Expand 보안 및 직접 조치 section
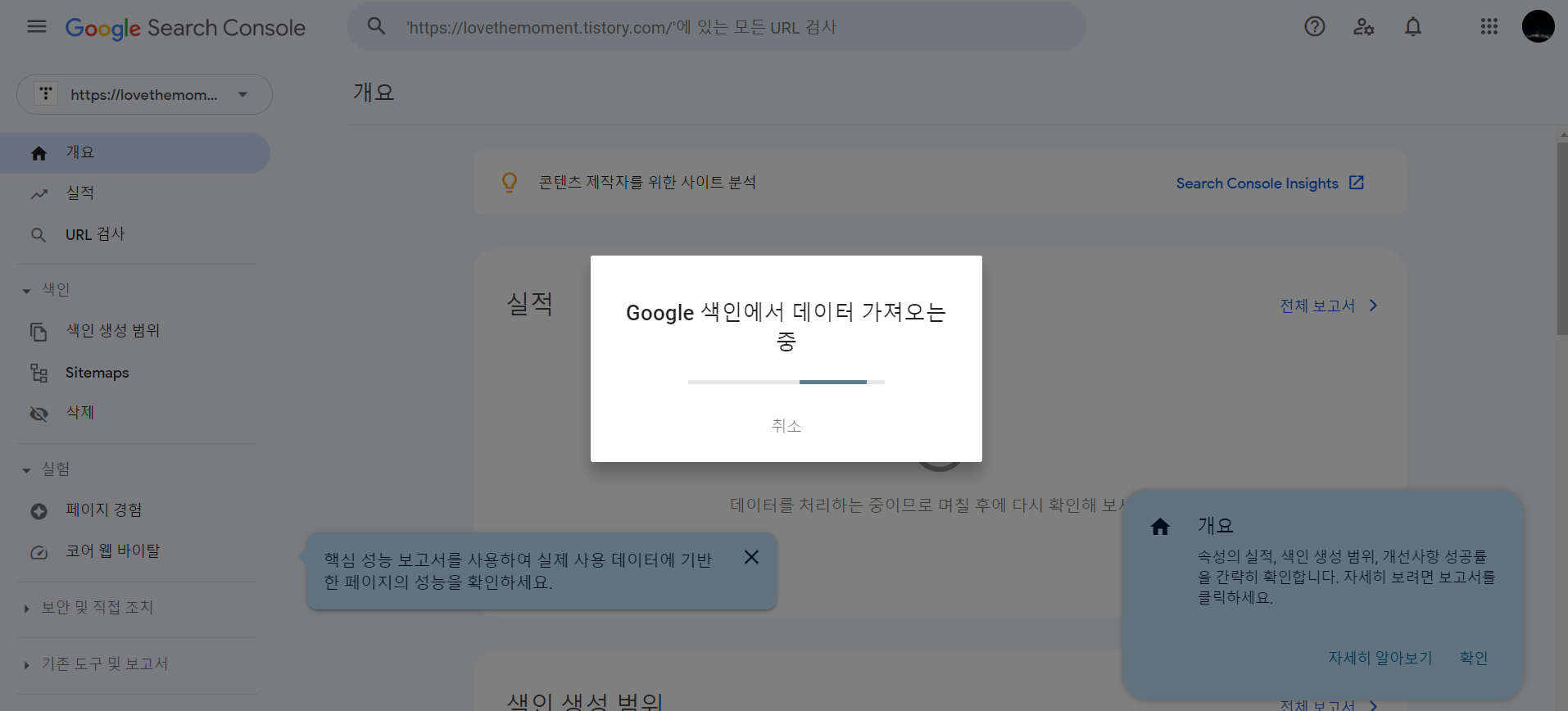This screenshot has width=1568, height=711. (26, 609)
